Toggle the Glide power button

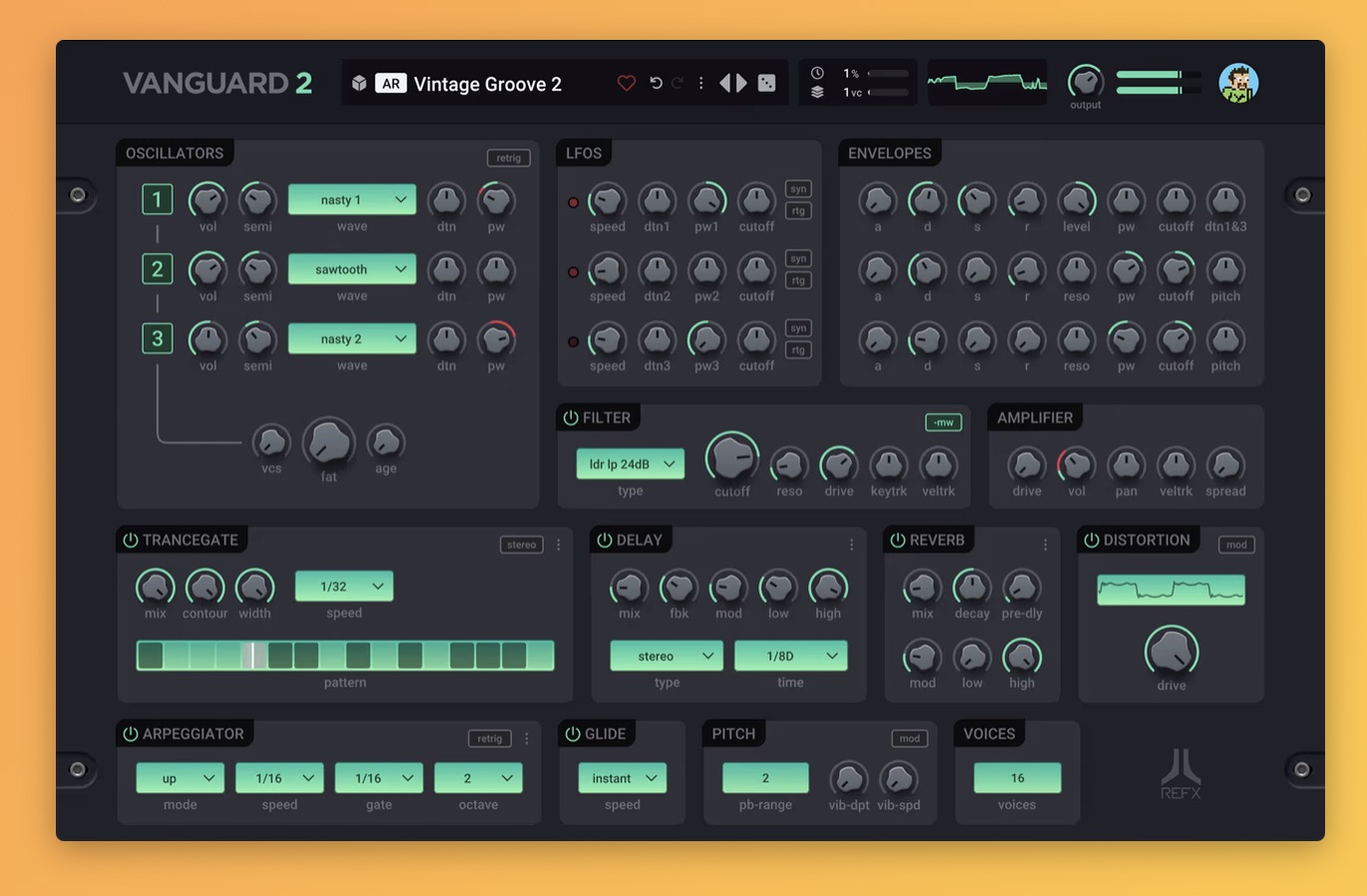coord(572,733)
